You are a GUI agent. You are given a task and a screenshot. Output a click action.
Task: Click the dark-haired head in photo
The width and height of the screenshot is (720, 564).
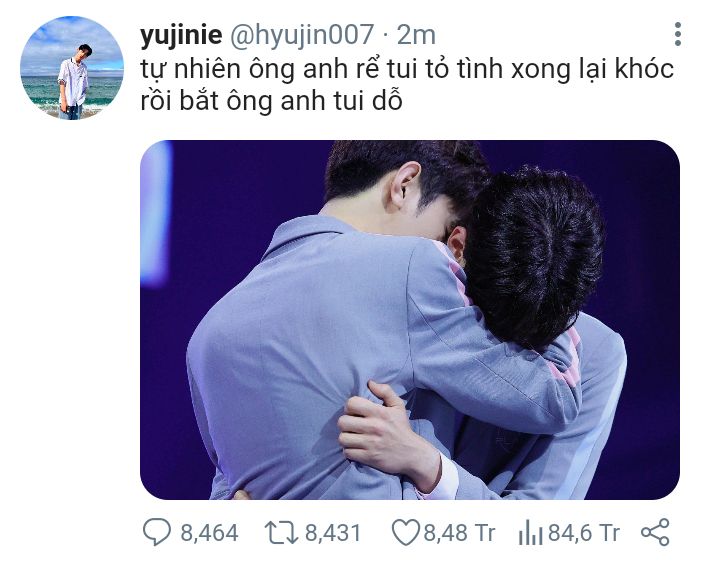[533, 257]
